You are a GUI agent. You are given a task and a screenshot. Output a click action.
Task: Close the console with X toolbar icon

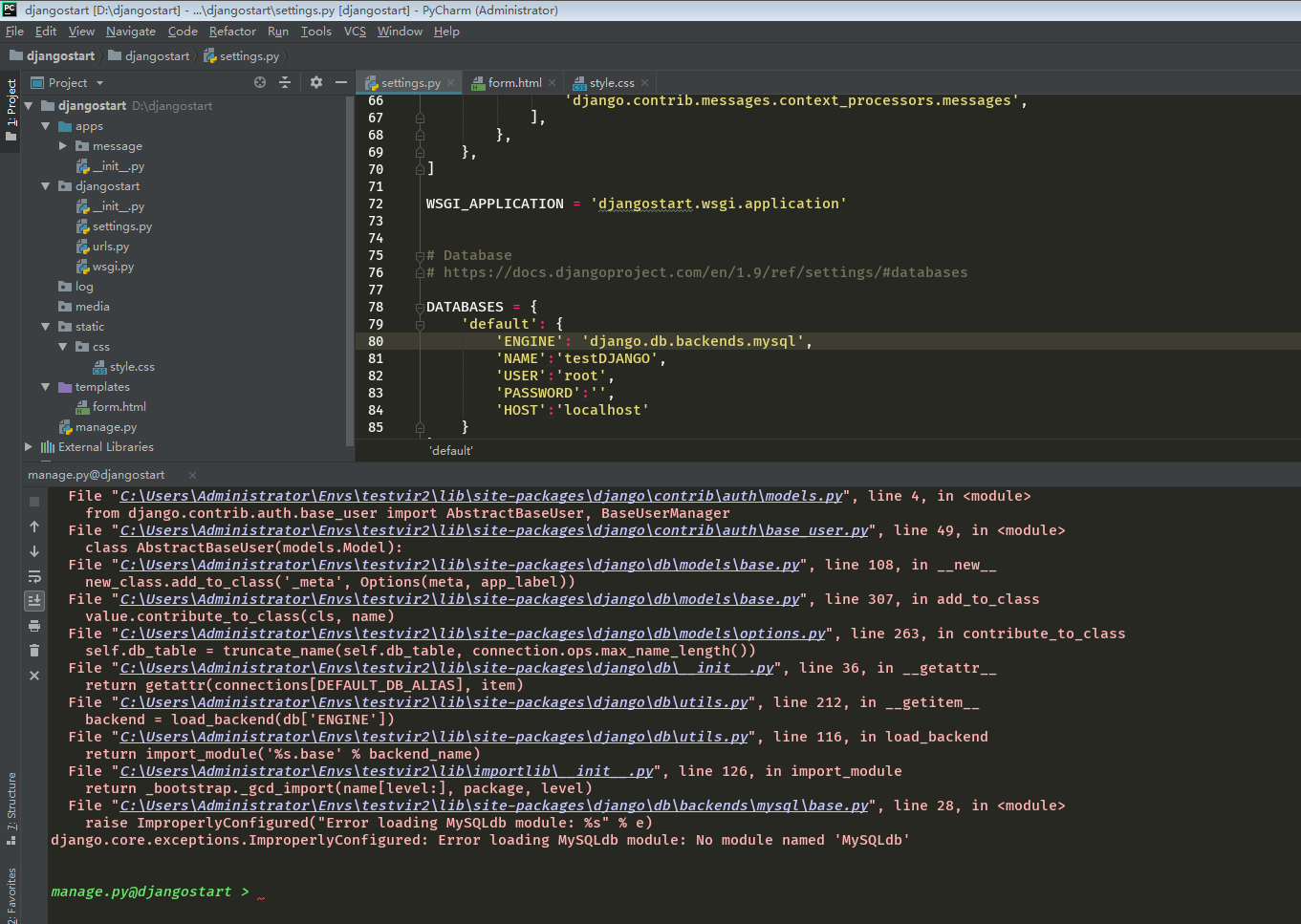[x=34, y=676]
